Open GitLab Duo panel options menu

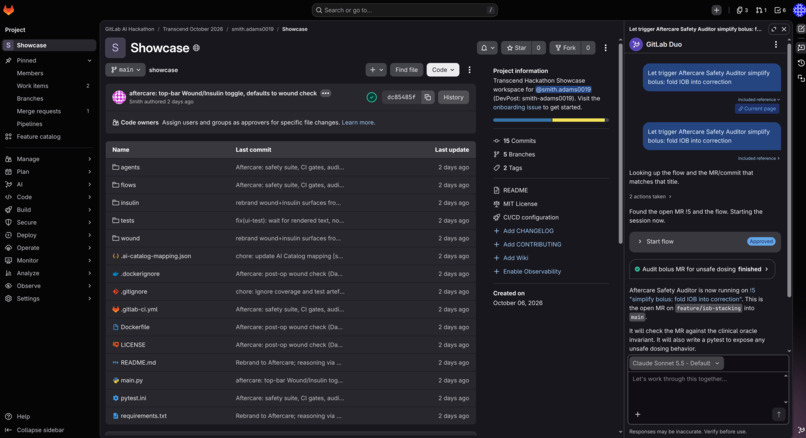[x=776, y=45]
